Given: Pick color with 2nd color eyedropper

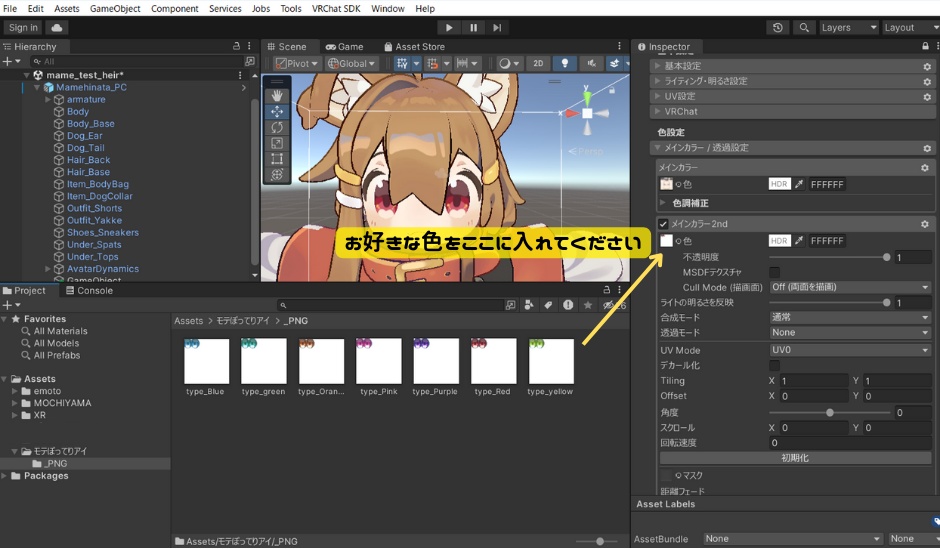Looking at the screenshot, I should (x=799, y=241).
